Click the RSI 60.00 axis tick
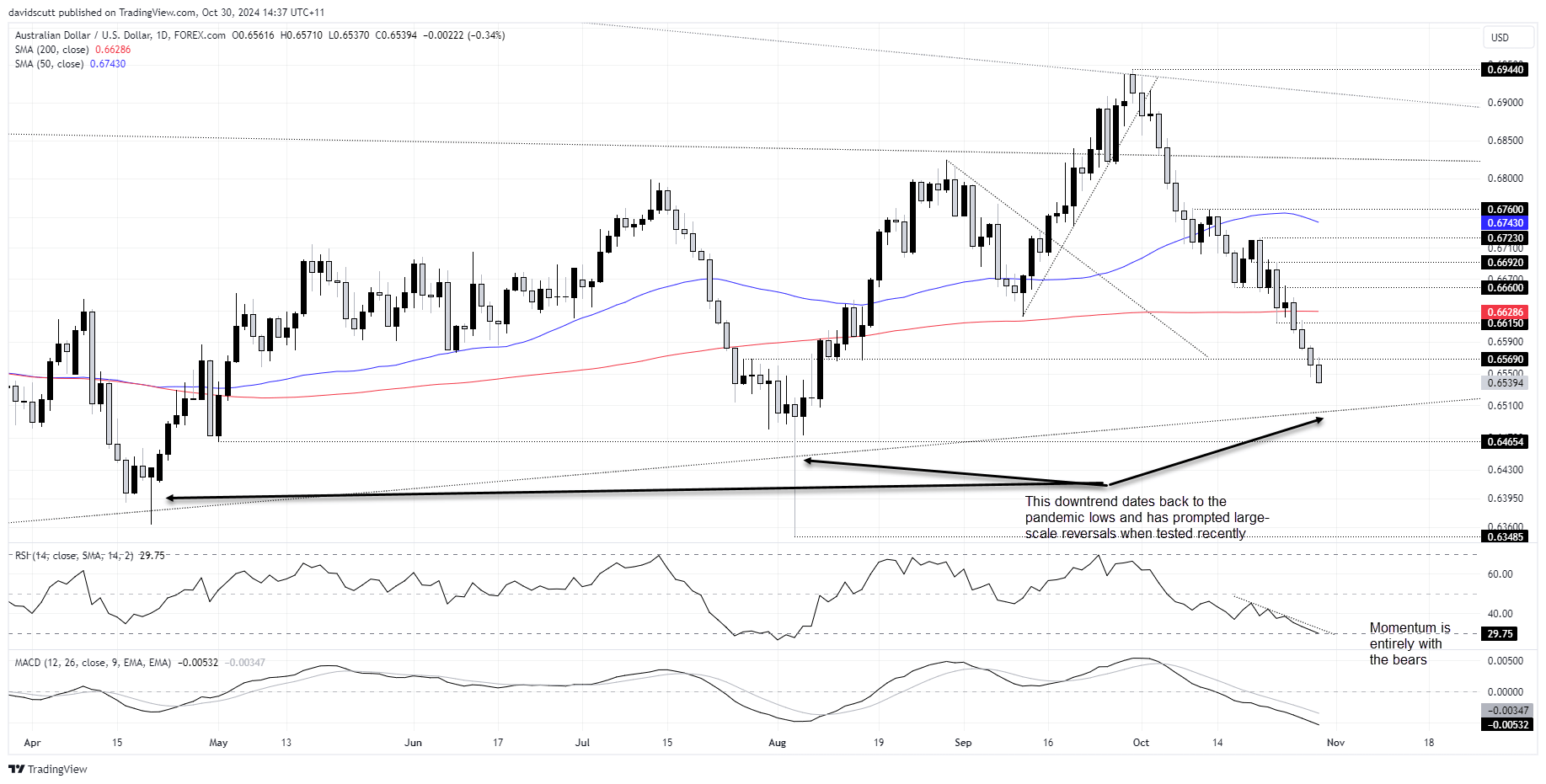The image size is (1546, 784). point(1501,574)
